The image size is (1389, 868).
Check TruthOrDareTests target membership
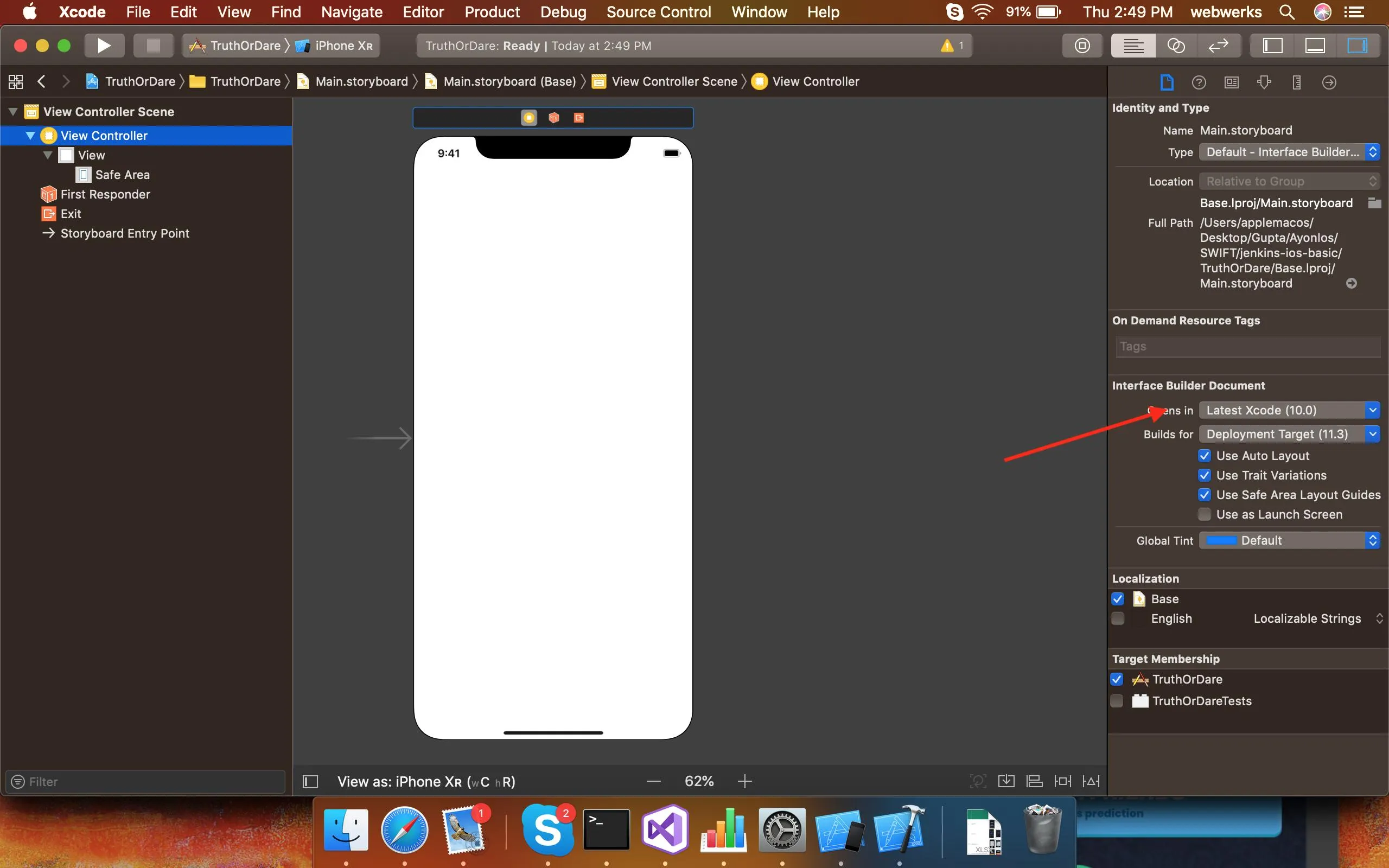[1117, 701]
